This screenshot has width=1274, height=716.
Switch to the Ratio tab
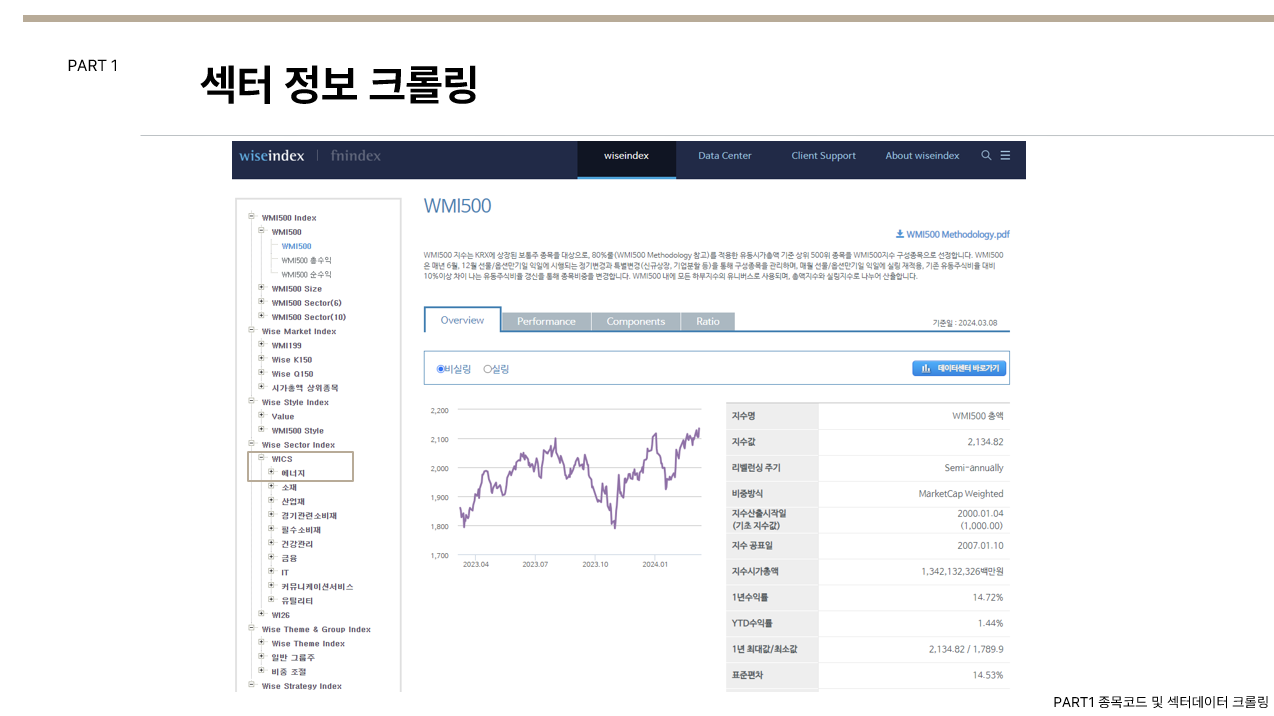(708, 321)
